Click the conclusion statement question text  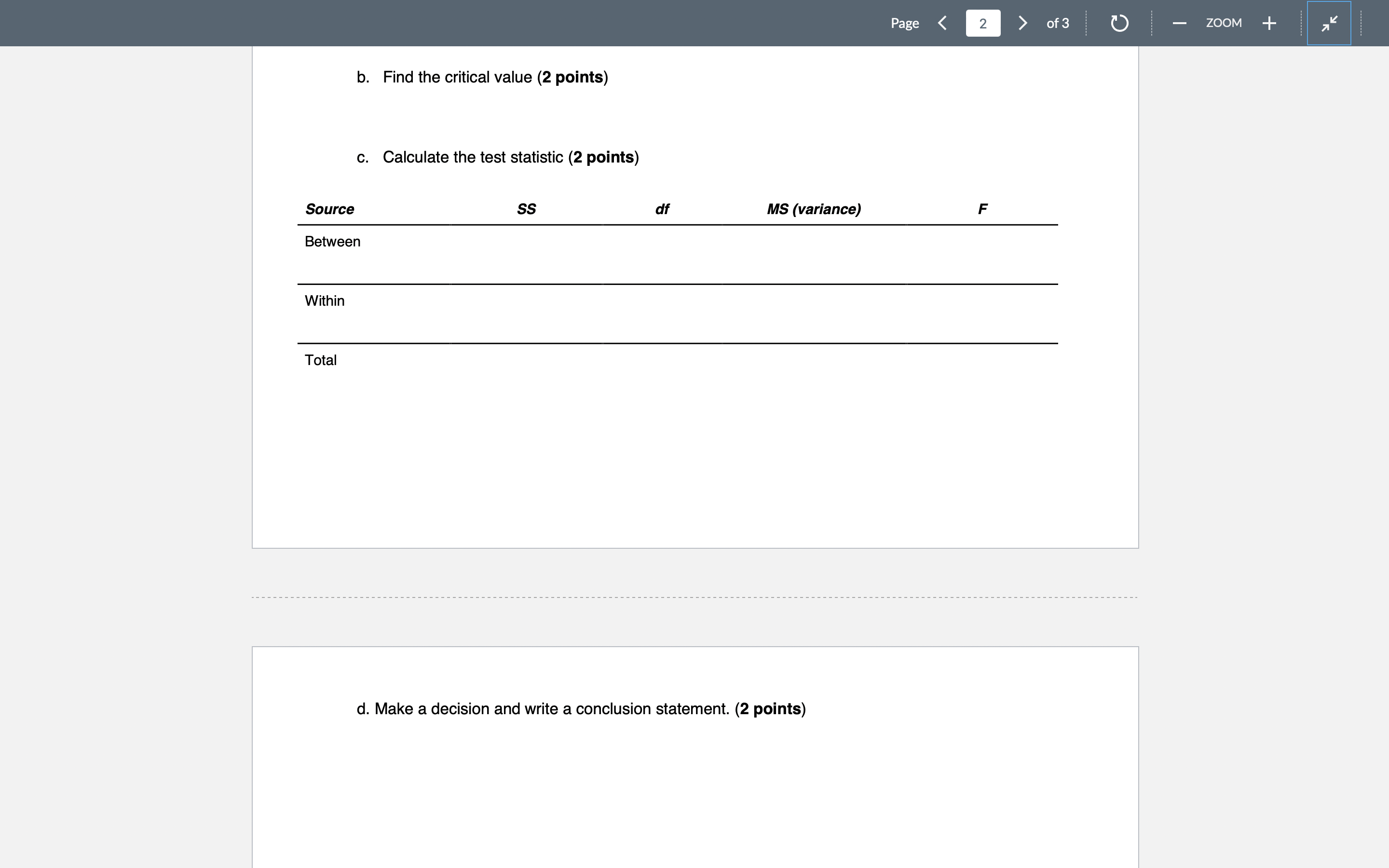581,708
